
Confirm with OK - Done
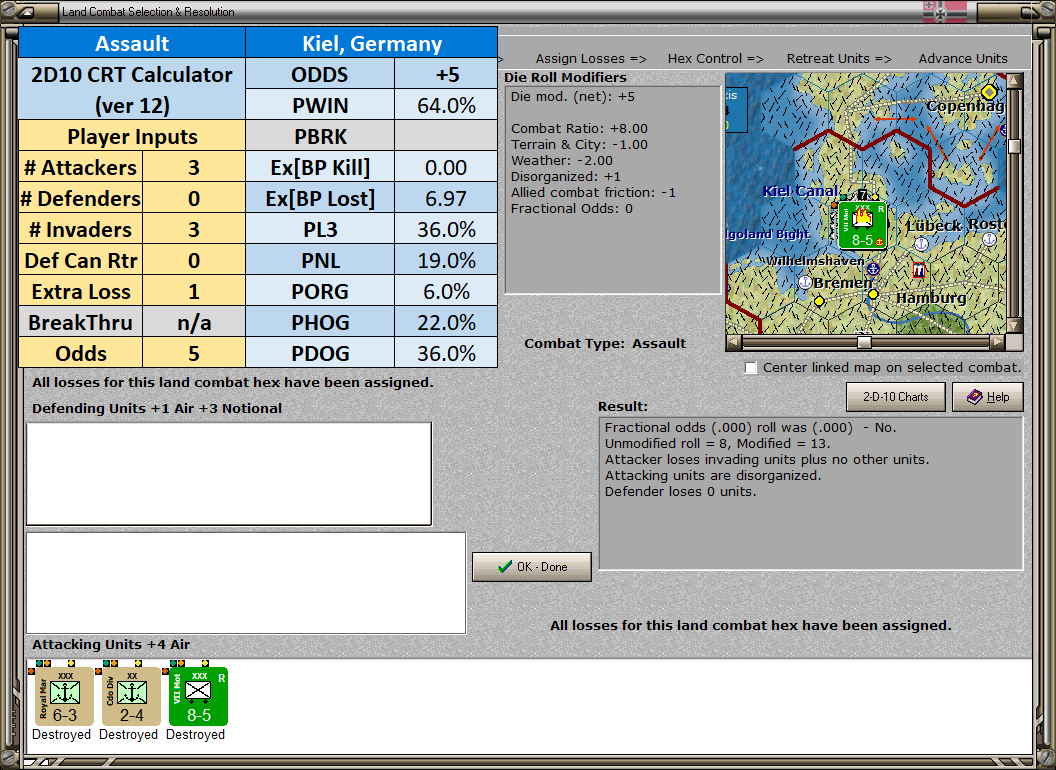[x=532, y=567]
